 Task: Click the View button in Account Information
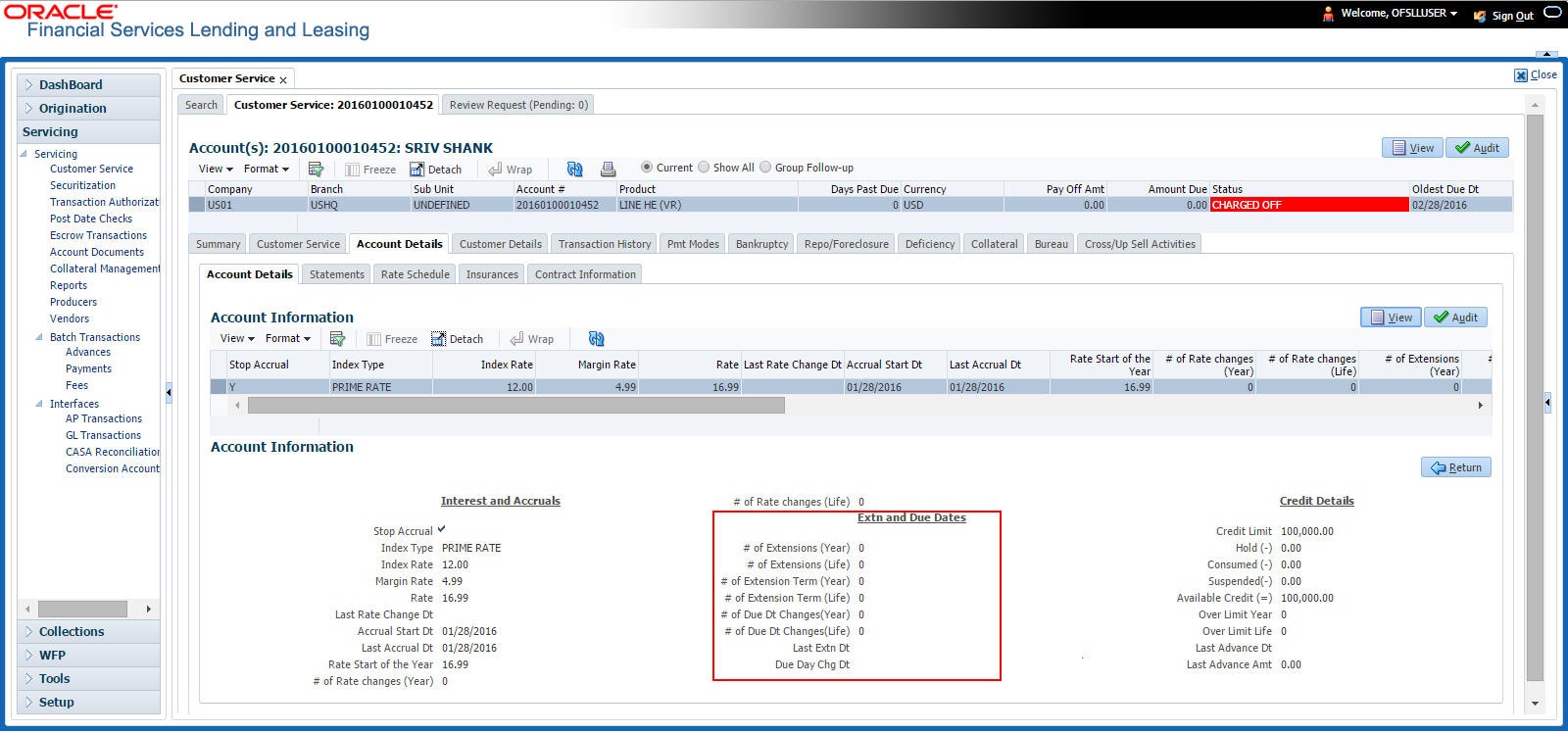click(x=1391, y=318)
